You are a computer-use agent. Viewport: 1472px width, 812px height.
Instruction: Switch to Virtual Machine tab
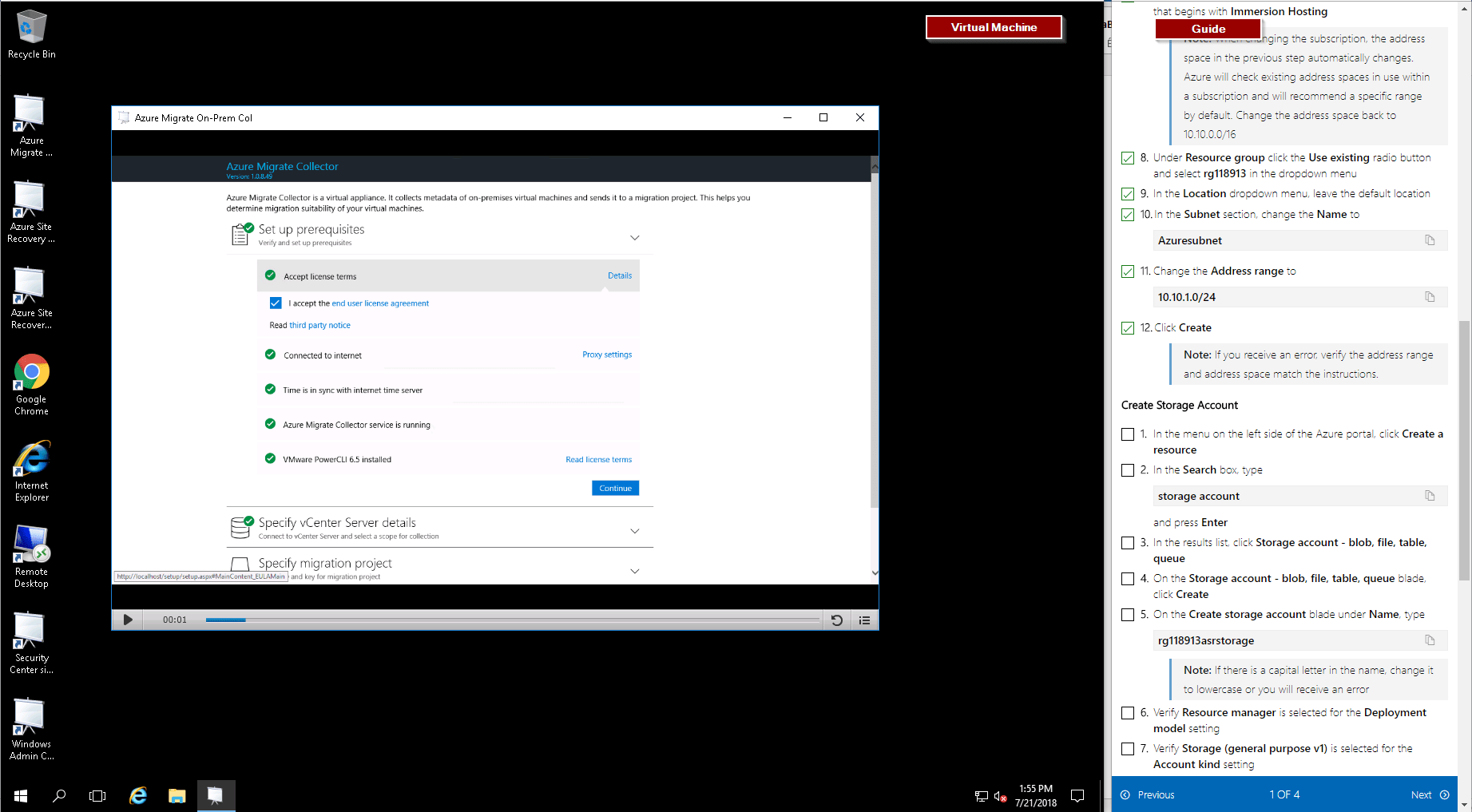click(994, 27)
